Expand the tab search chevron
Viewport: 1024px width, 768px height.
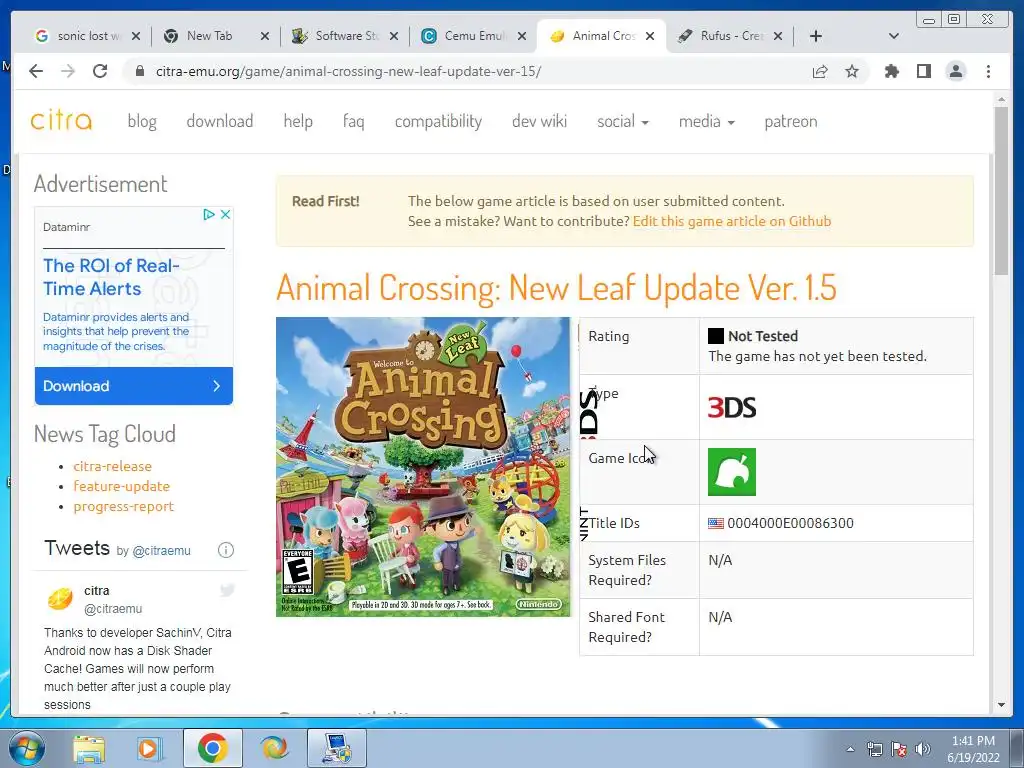coord(894,36)
